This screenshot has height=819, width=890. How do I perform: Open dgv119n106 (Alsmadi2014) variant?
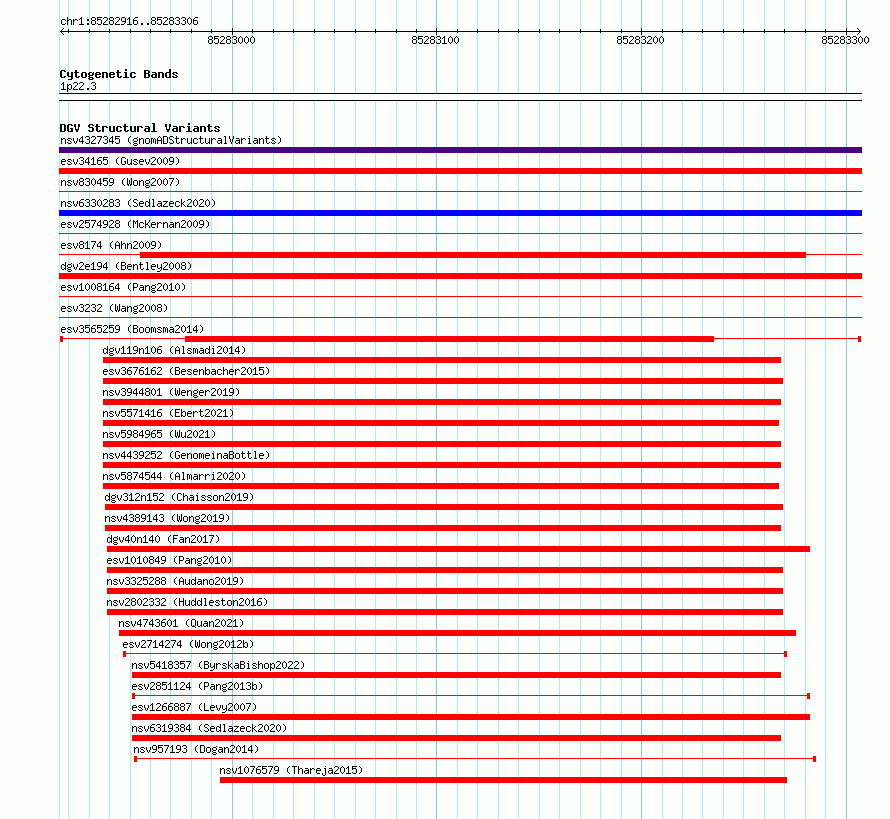point(174,350)
